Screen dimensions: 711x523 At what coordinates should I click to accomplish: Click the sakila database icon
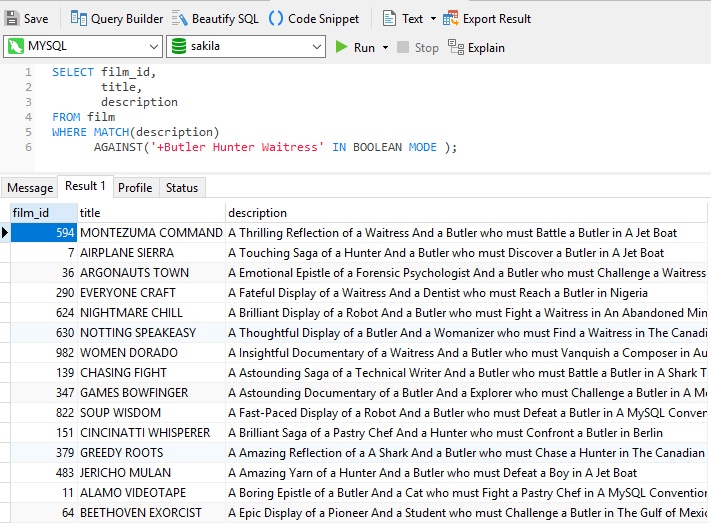(x=179, y=46)
